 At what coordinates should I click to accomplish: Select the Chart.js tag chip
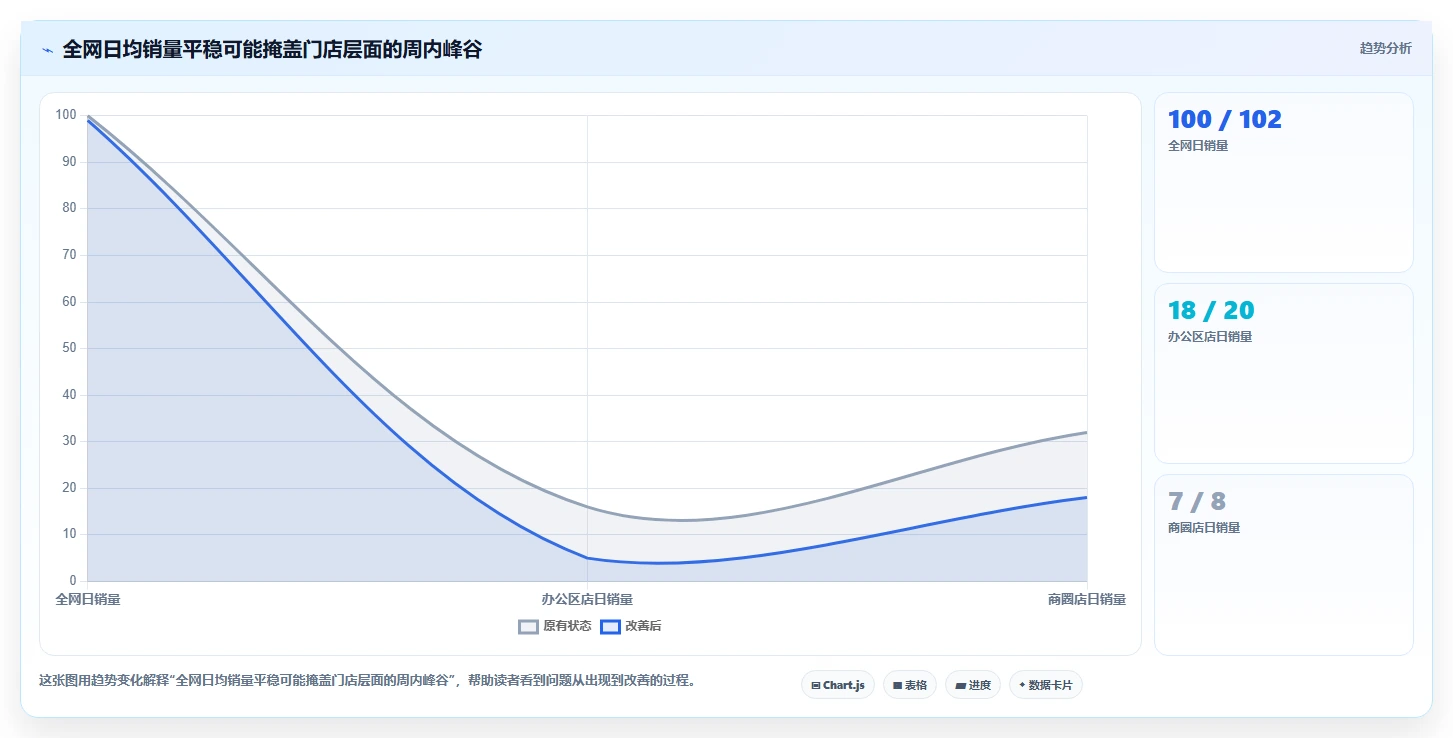coord(838,685)
